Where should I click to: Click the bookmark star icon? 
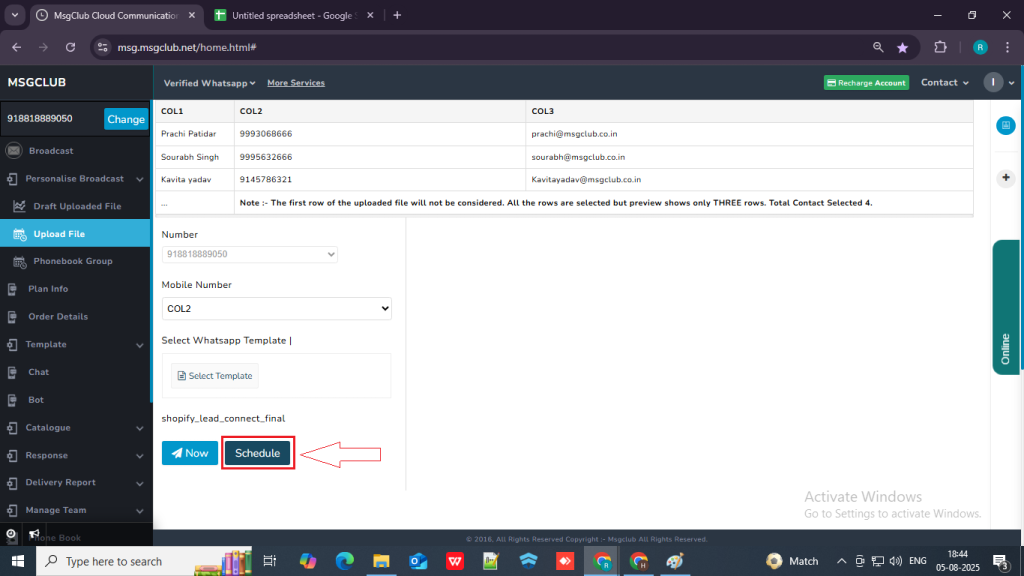pos(903,47)
